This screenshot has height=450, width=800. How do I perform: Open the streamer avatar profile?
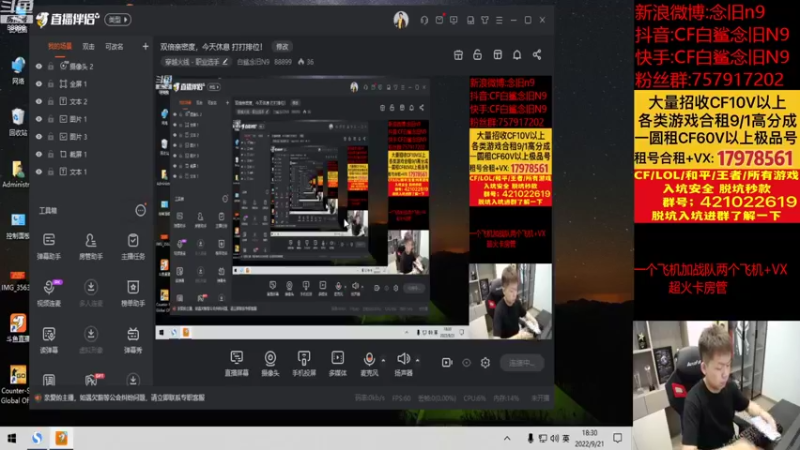pos(401,20)
